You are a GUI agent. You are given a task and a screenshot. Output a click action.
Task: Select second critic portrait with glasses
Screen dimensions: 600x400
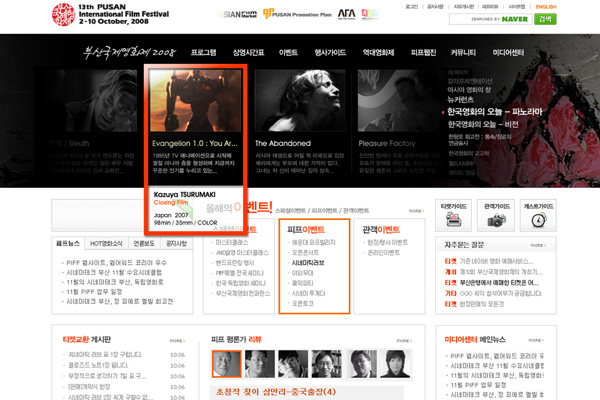coord(259,364)
